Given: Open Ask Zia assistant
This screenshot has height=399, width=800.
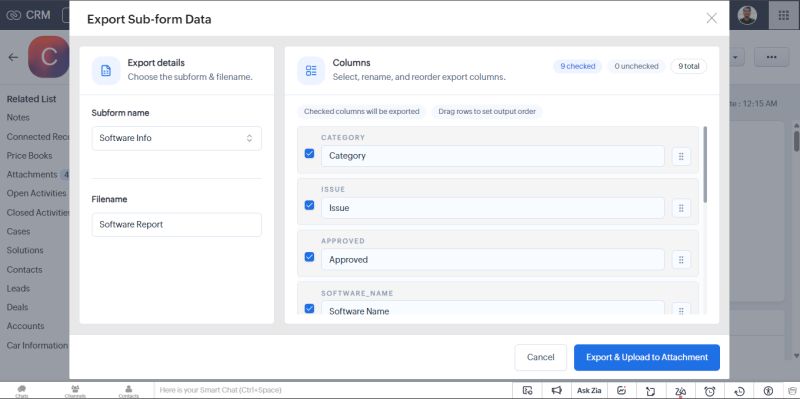Looking at the screenshot, I should coord(589,390).
